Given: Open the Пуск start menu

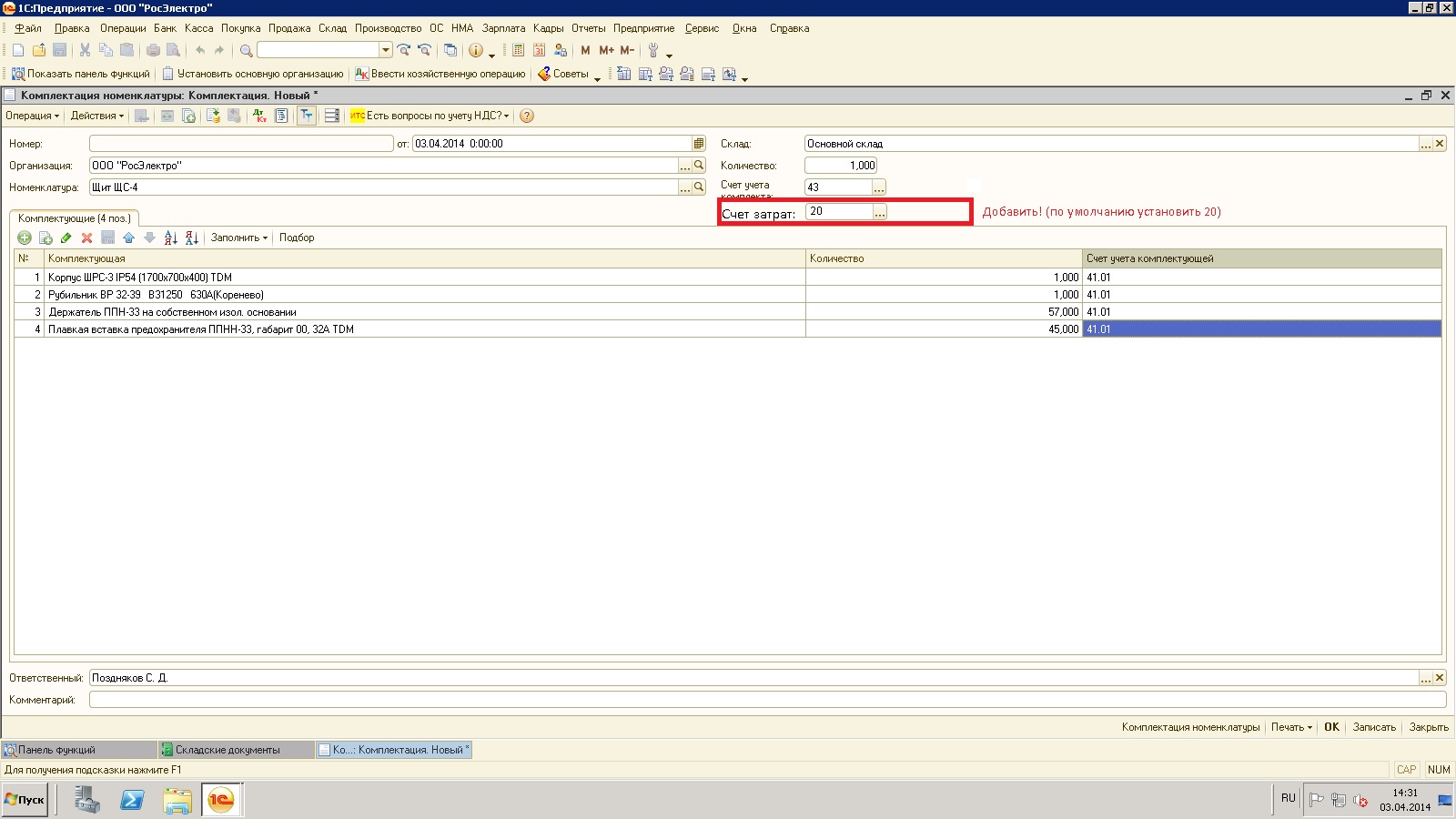Looking at the screenshot, I should coord(25,800).
